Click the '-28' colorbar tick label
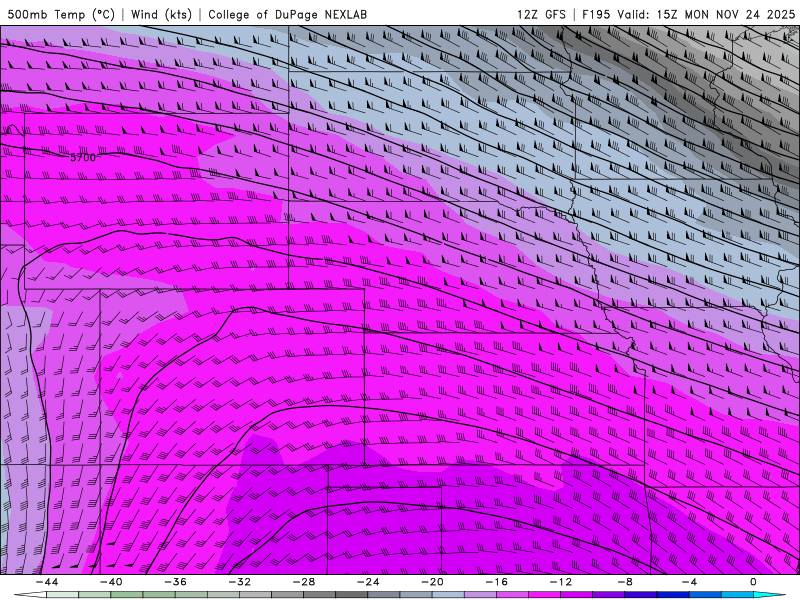The image size is (800, 600). click(304, 582)
